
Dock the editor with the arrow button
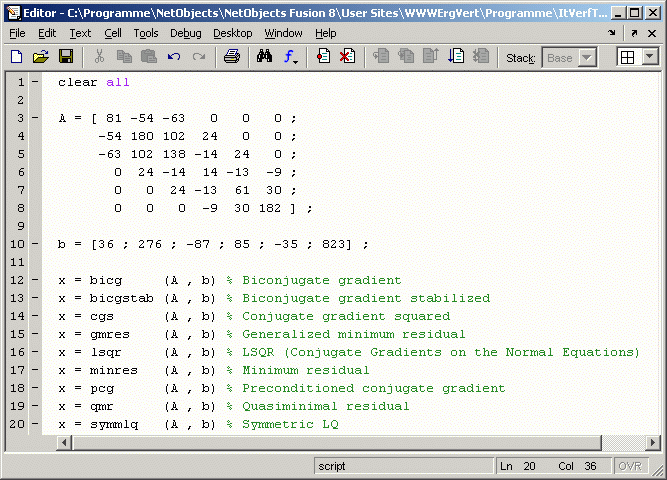pyautogui.click(x=611, y=33)
